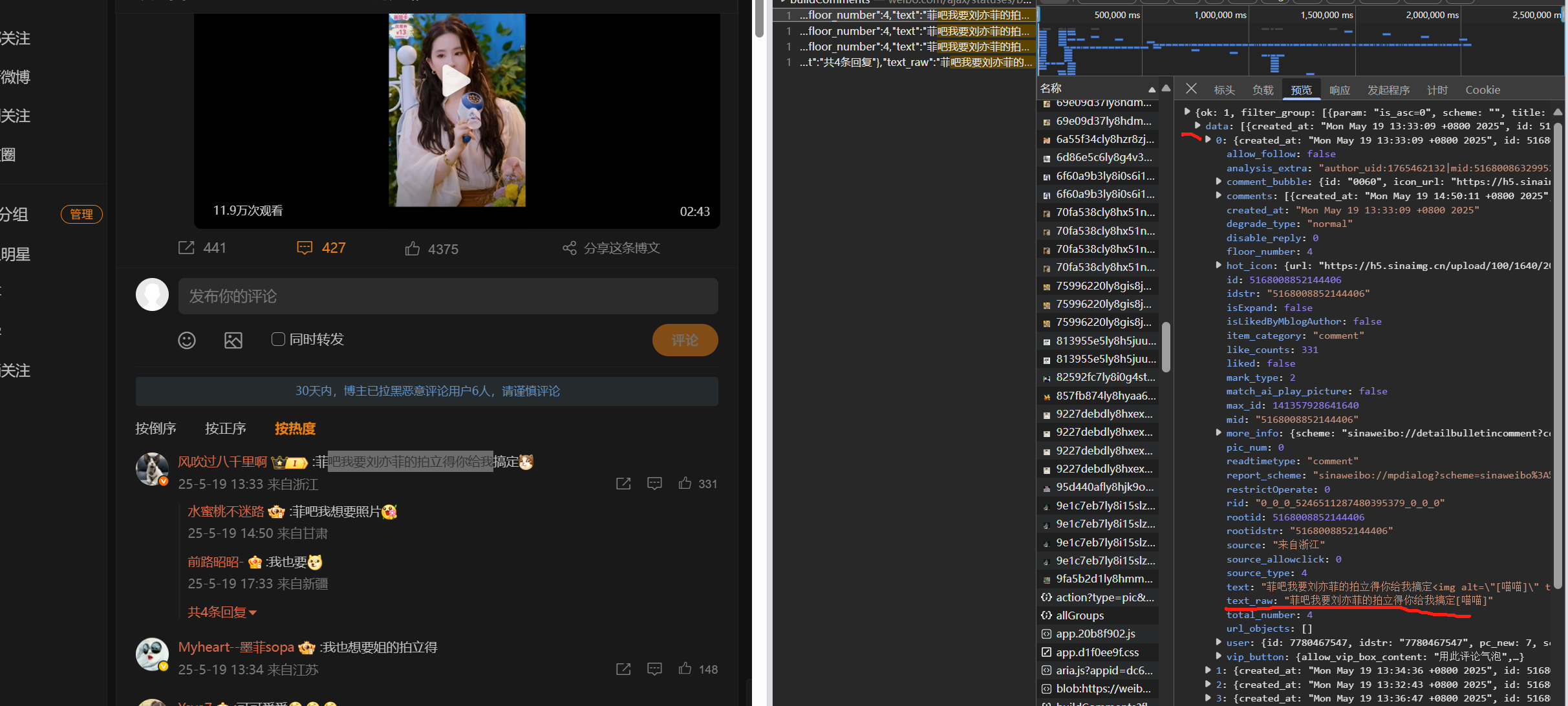
Task: Like the comment with 331 likes
Action: (x=685, y=484)
